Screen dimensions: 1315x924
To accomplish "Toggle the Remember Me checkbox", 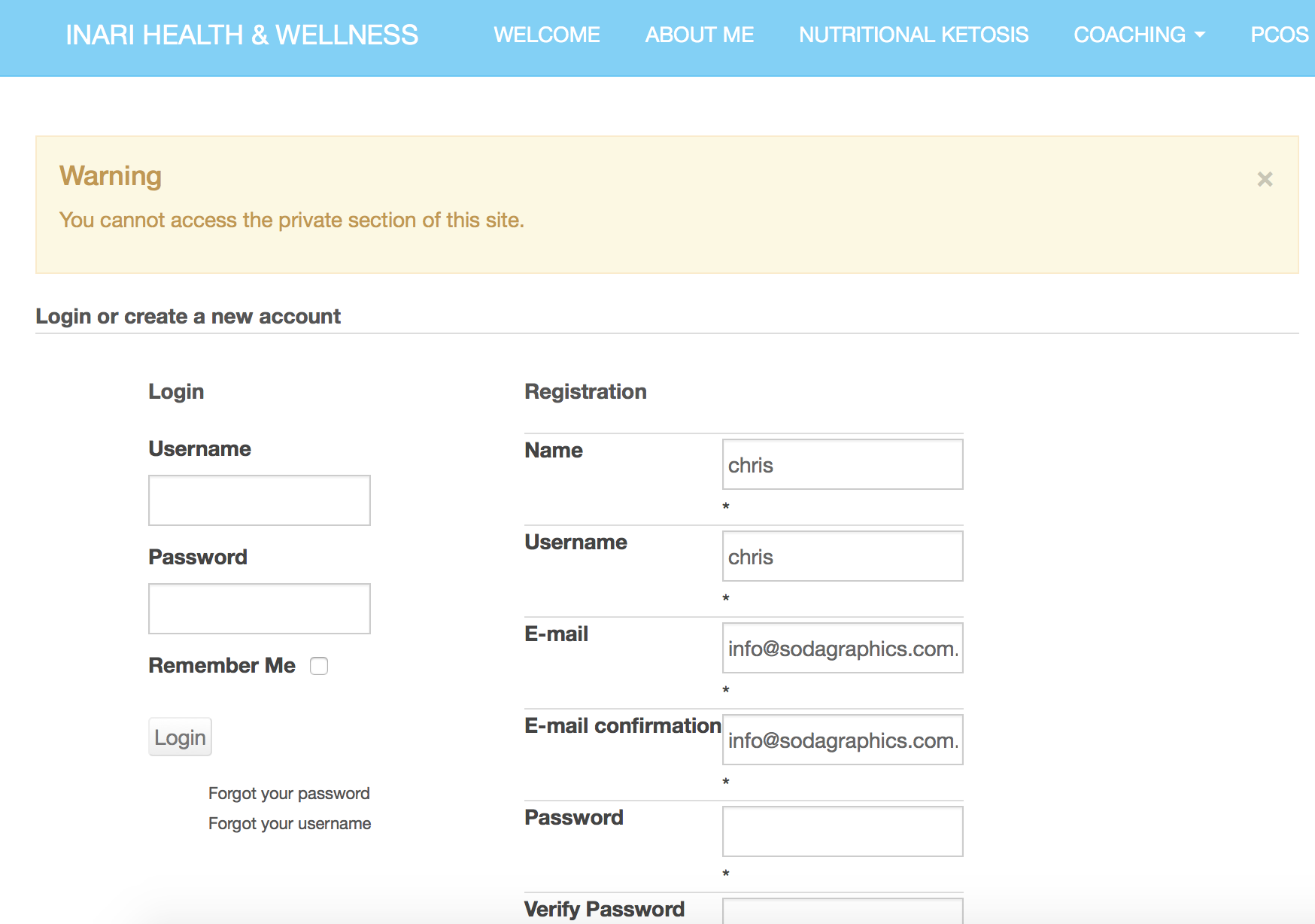I will pos(319,666).
